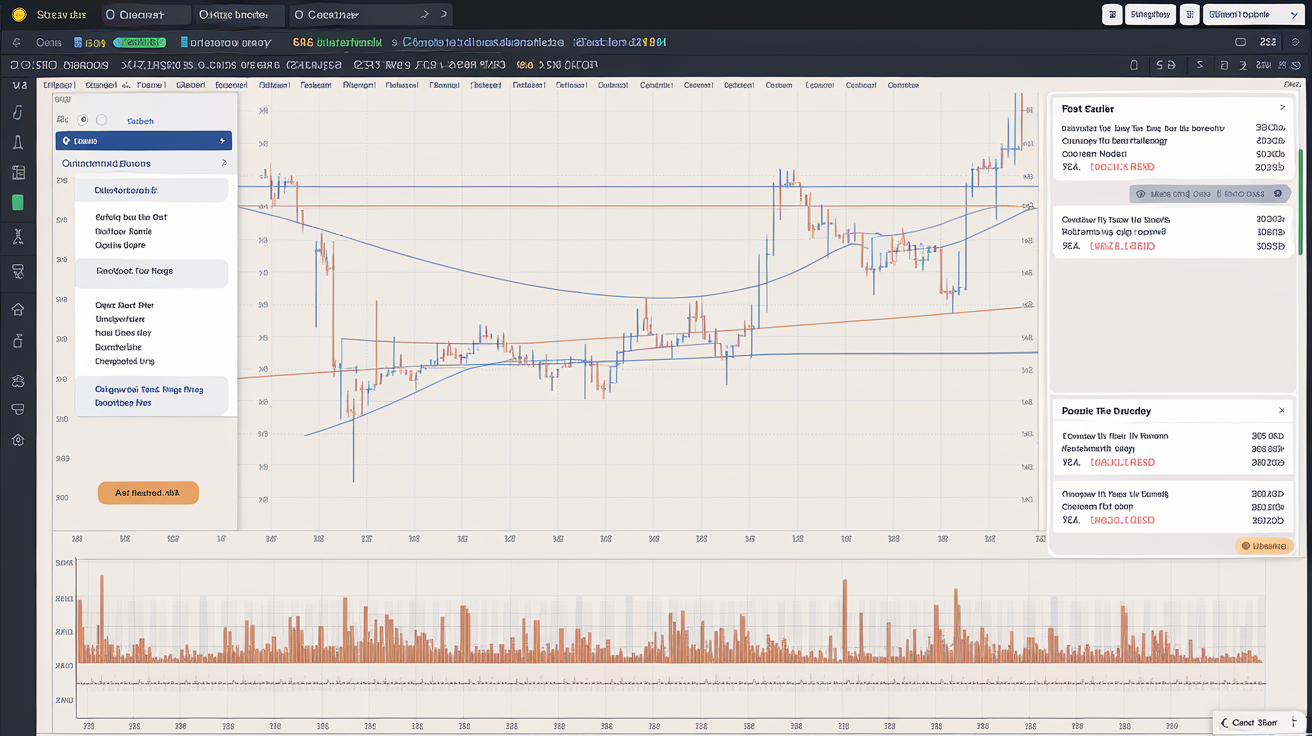Click the bottle icon below the home icon
1312x736 pixels.
pos(18,341)
